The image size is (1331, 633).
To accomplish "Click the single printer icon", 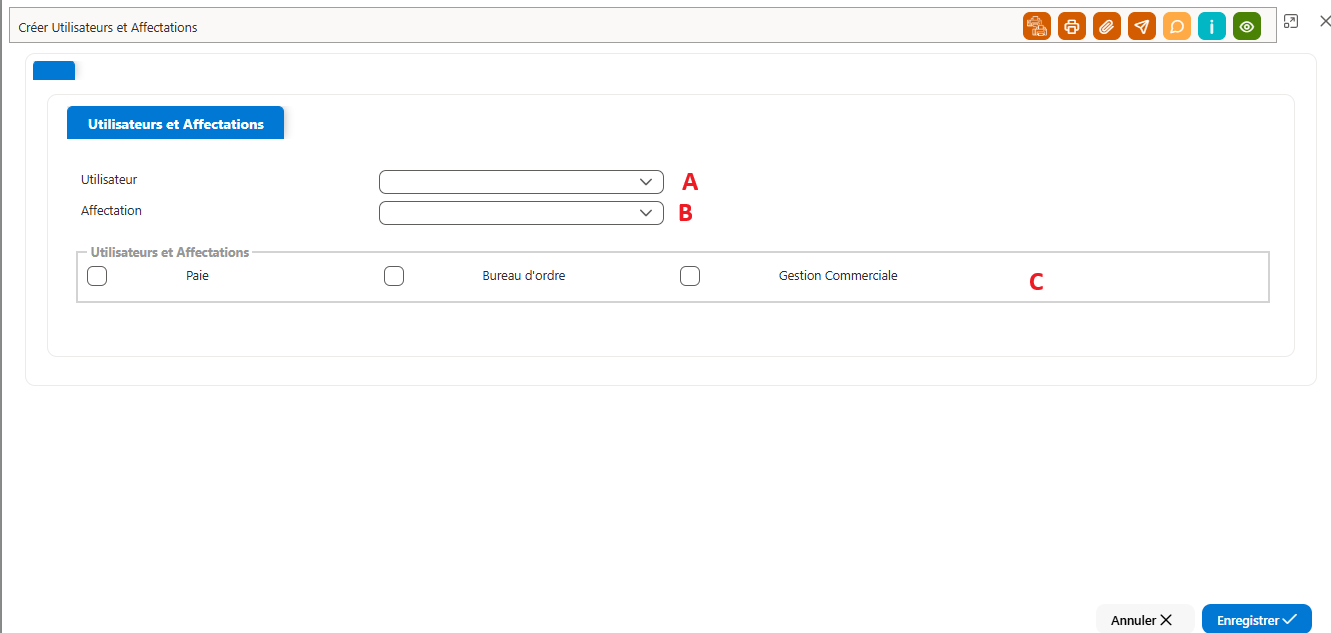I will (1072, 27).
